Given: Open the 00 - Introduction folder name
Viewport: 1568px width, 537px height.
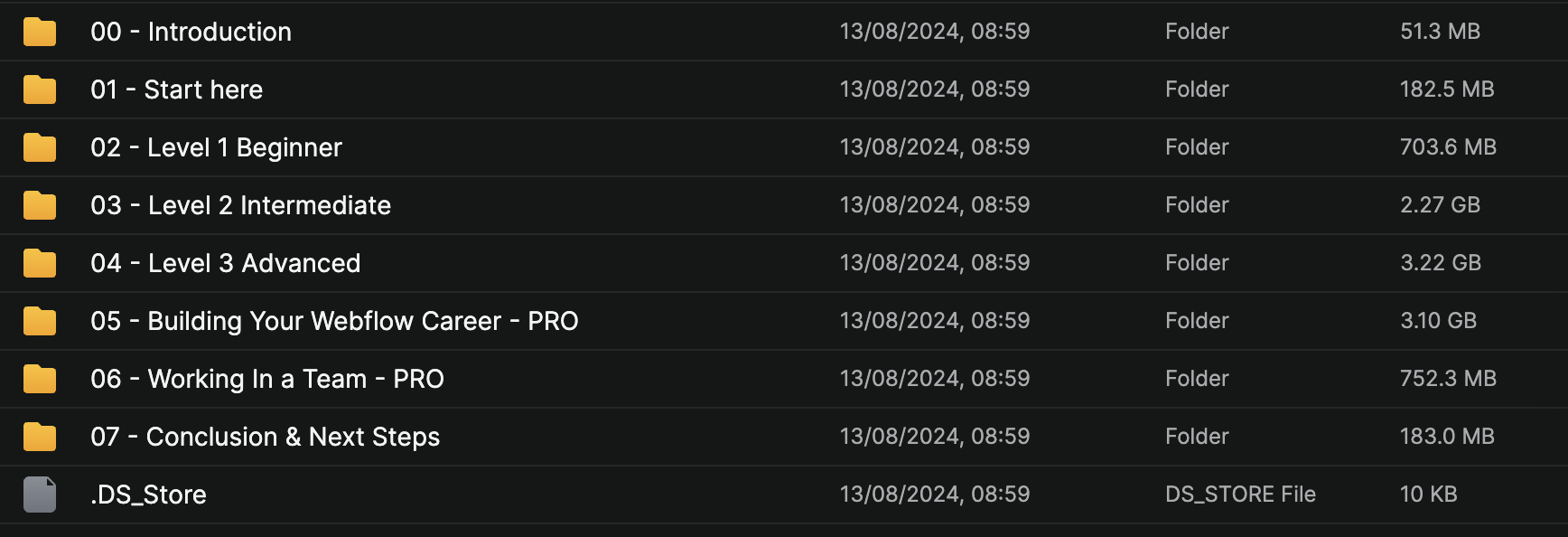Looking at the screenshot, I should coord(191,32).
